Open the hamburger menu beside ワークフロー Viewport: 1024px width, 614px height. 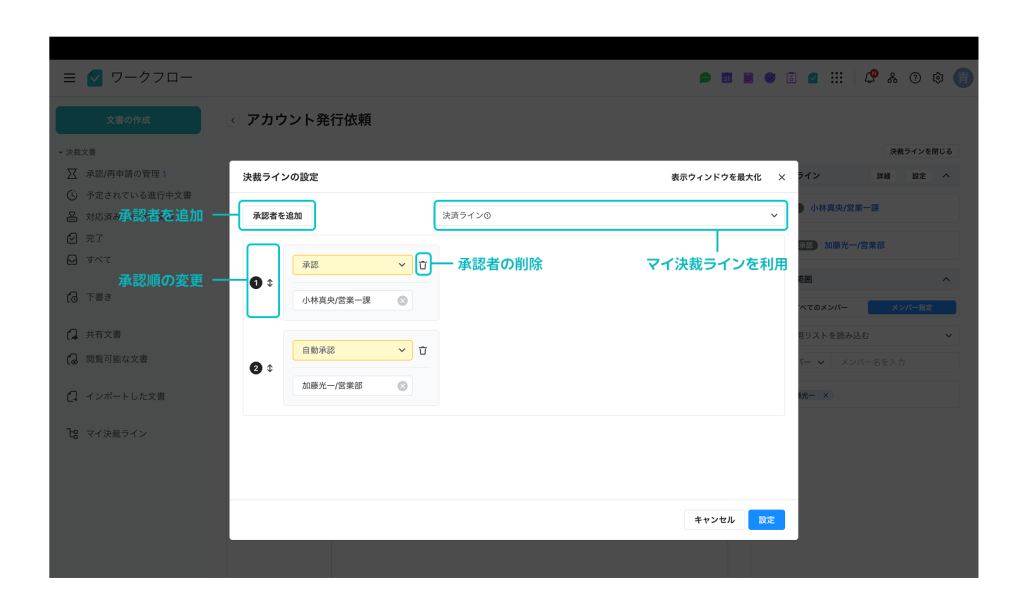coord(69,78)
